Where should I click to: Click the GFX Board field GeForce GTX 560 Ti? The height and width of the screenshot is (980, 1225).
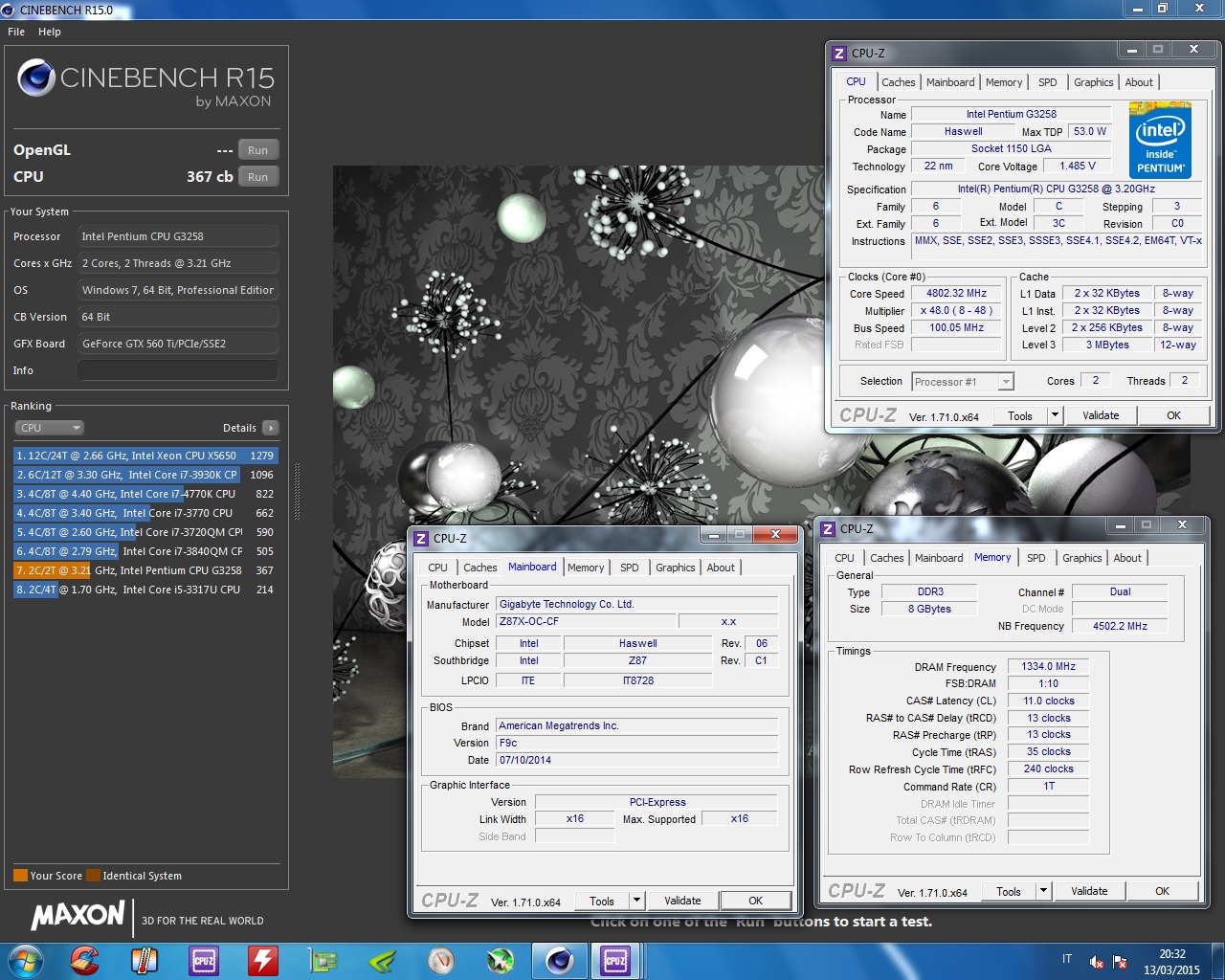pyautogui.click(x=178, y=344)
